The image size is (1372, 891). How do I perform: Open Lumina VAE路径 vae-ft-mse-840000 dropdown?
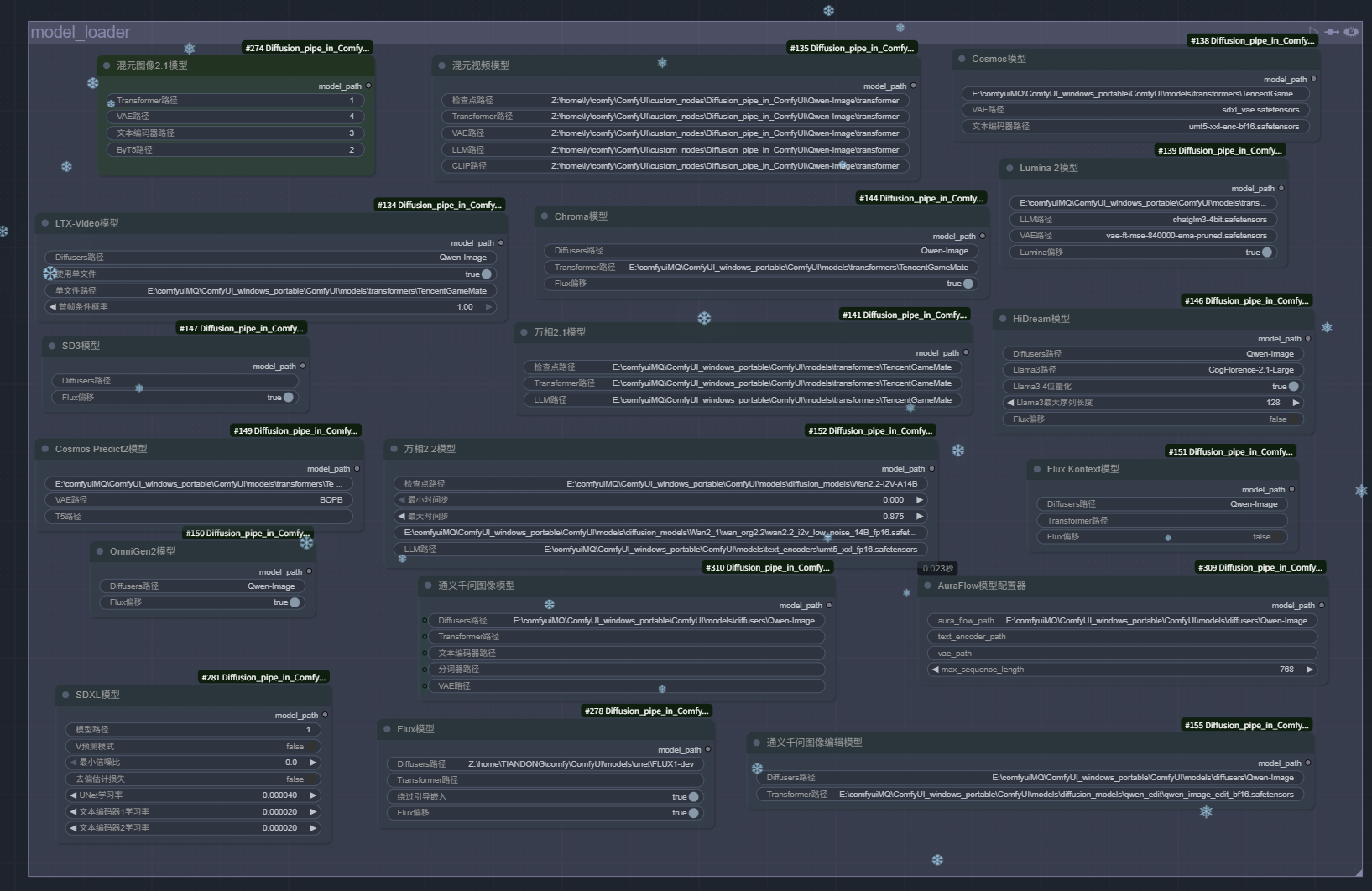click(x=1144, y=236)
